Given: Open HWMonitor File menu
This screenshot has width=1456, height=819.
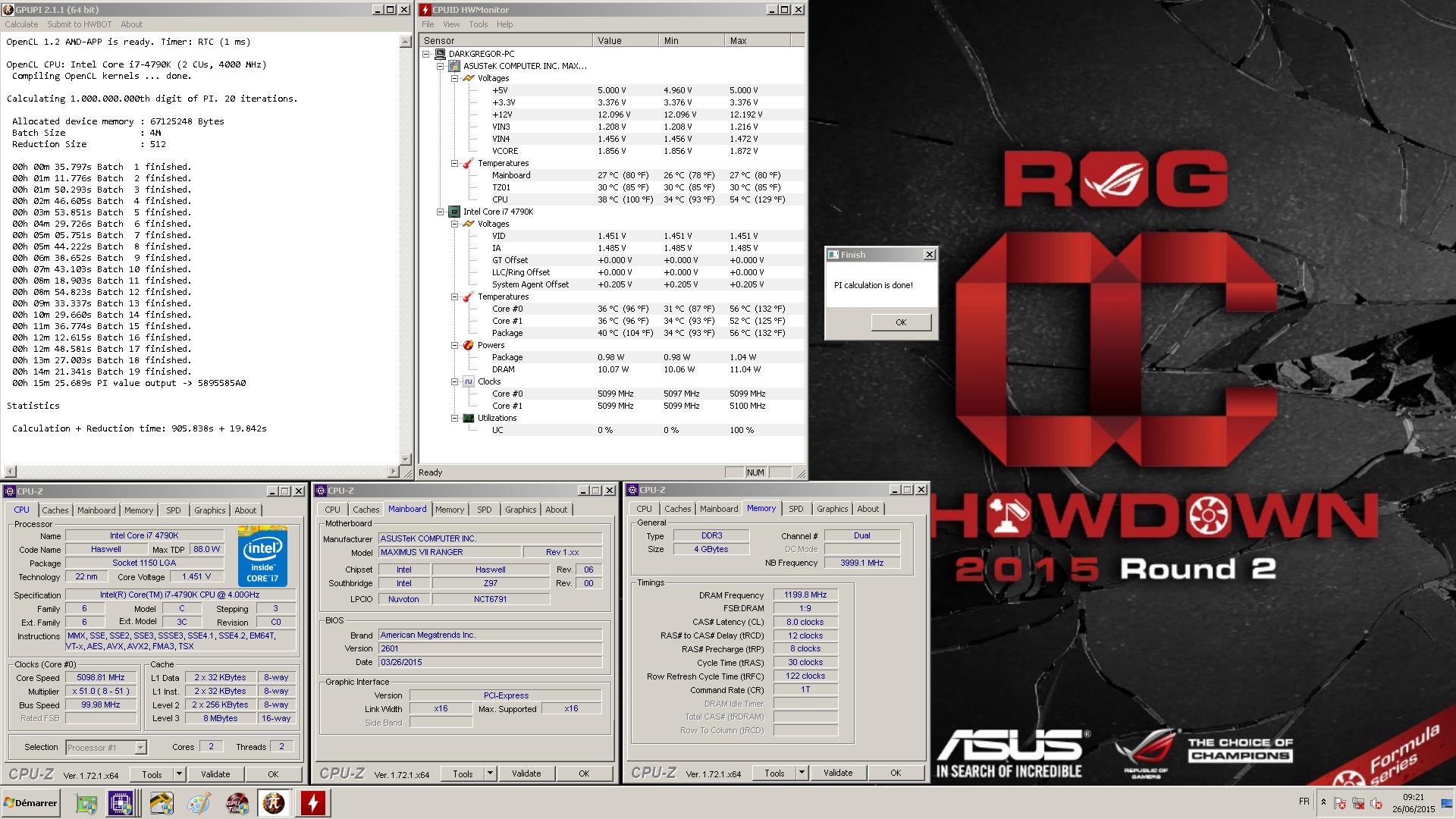Looking at the screenshot, I should [x=428, y=24].
